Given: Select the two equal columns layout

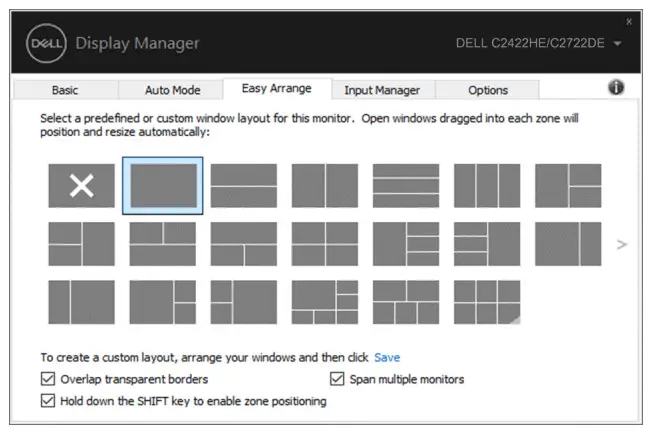Looking at the screenshot, I should pos(324,185).
